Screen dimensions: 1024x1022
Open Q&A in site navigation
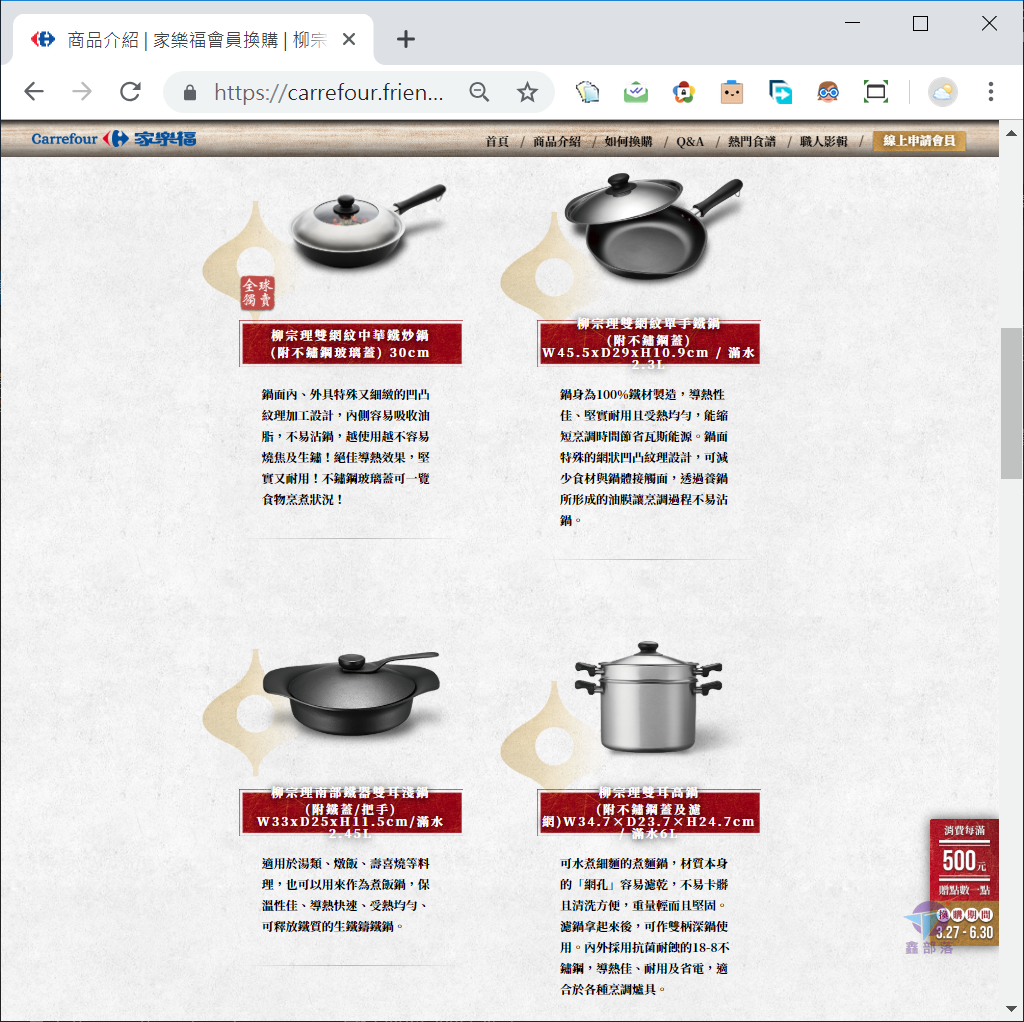[x=690, y=141]
